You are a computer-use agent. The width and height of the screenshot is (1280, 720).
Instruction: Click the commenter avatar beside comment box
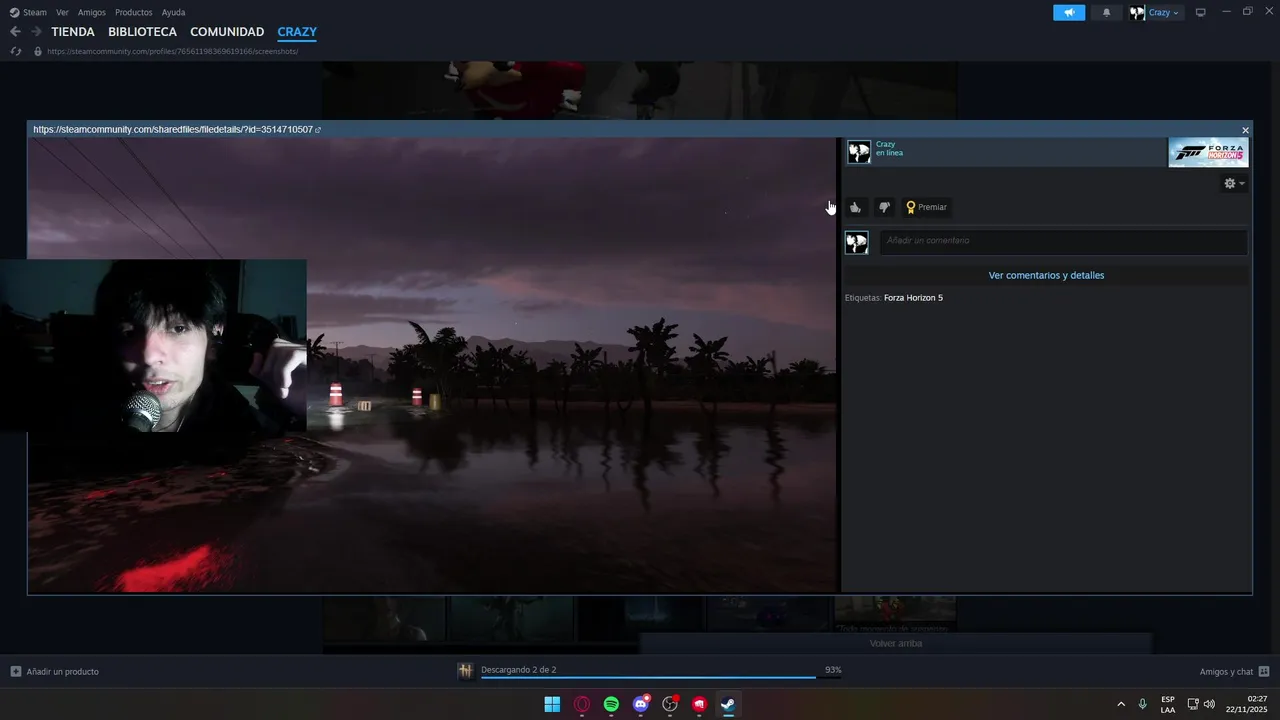[857, 243]
